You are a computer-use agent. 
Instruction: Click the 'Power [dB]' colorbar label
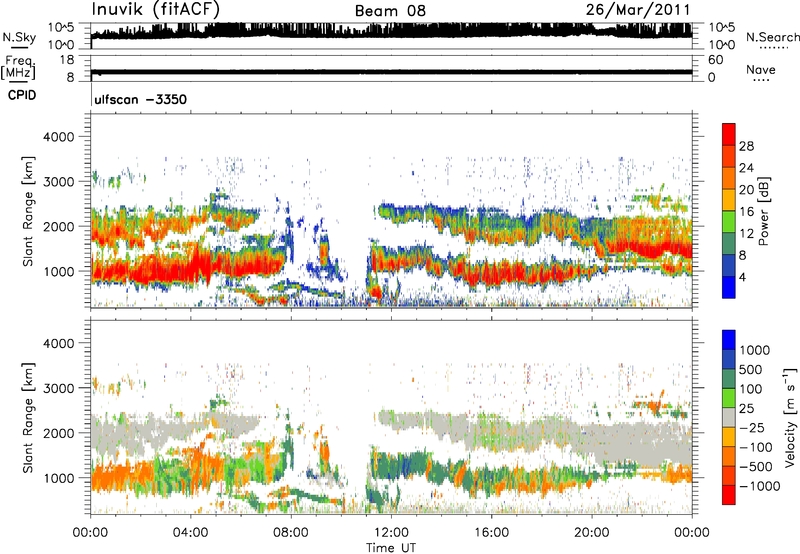click(x=763, y=211)
